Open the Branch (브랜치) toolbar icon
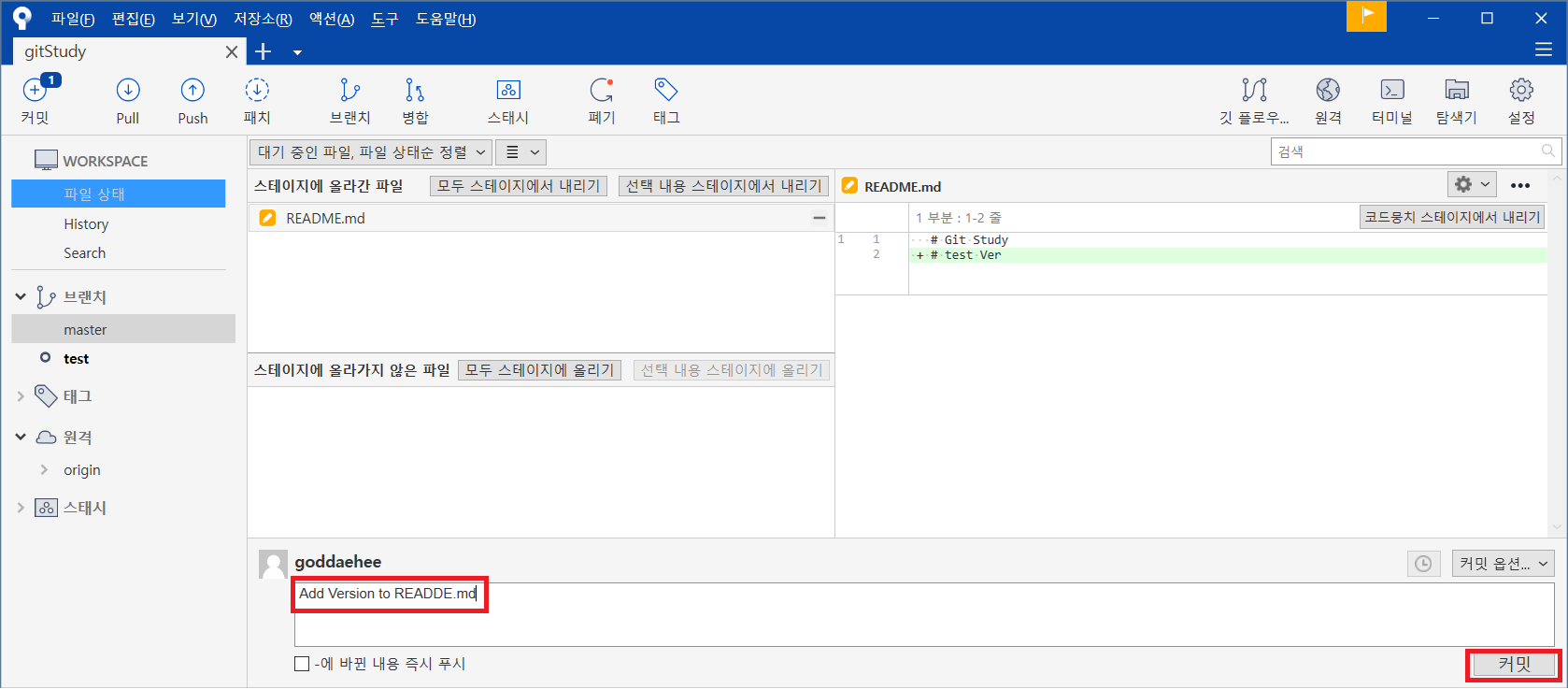The image size is (1568, 689). (349, 90)
